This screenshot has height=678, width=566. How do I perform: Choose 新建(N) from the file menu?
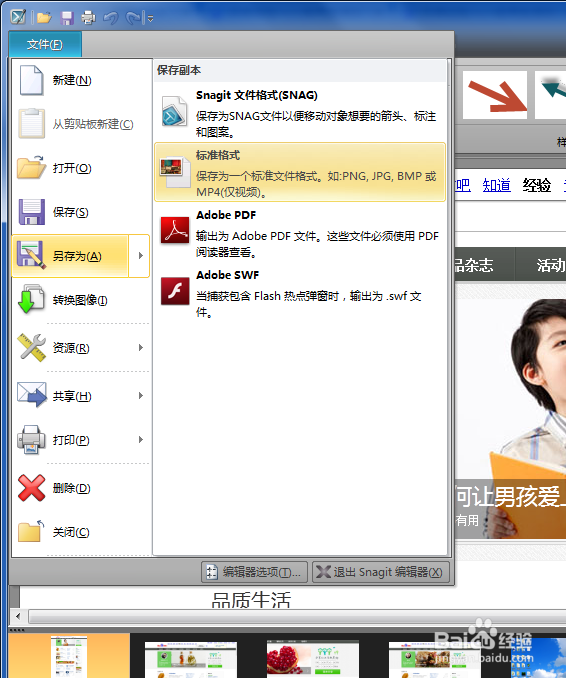81,80
